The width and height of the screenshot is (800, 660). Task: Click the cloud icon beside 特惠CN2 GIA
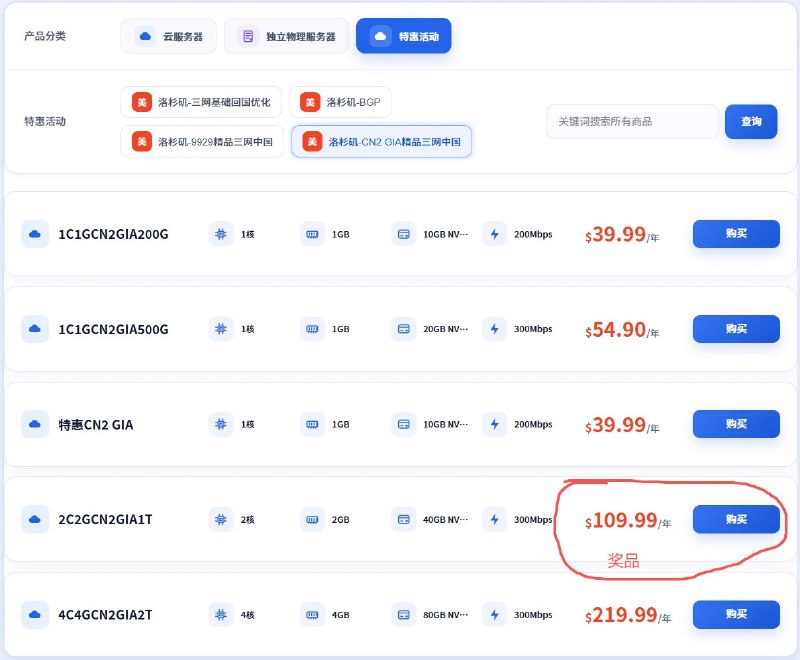pos(35,424)
